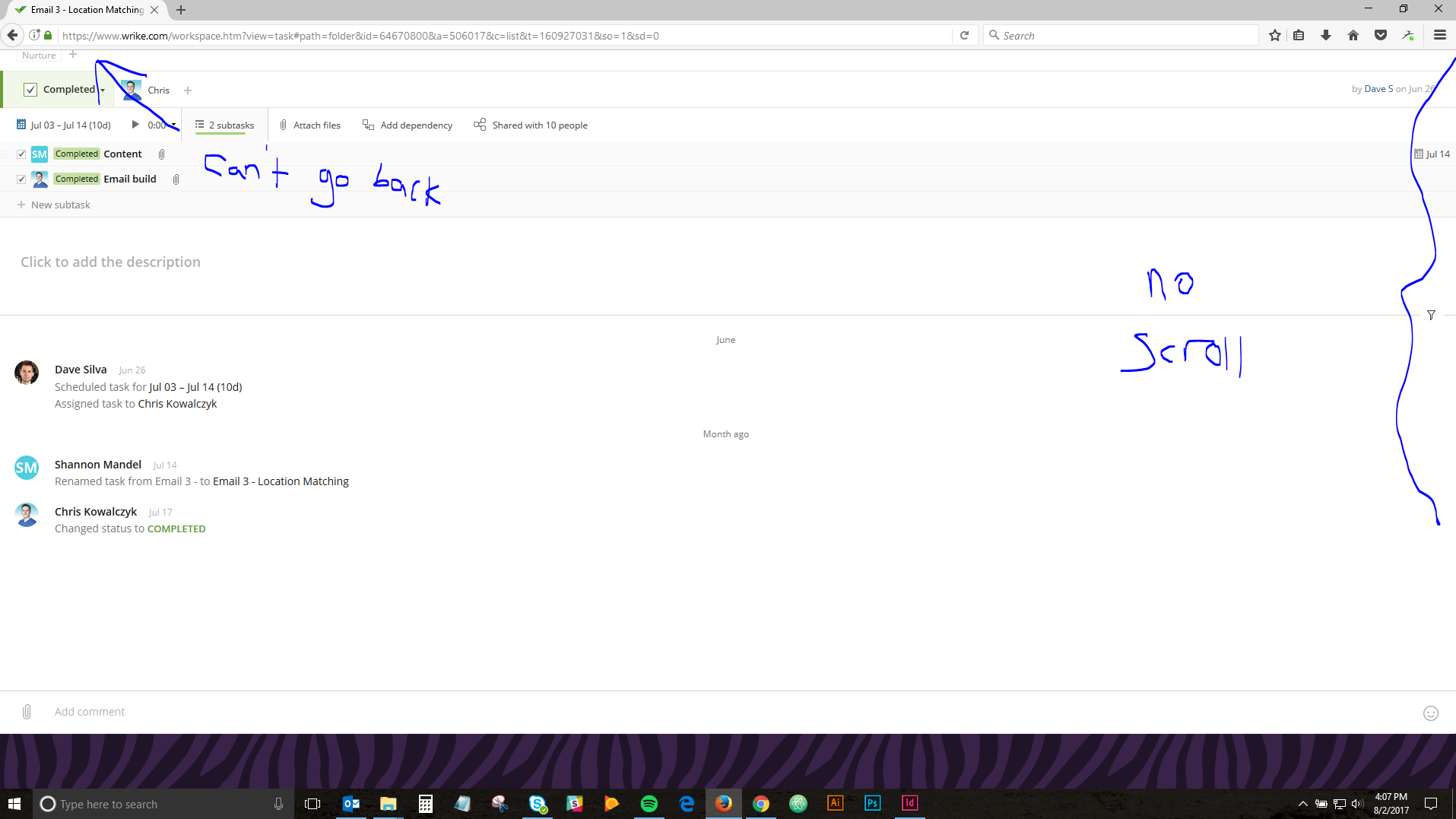The image size is (1456, 819).
Task: Open the emoji picker in comment box
Action: pyautogui.click(x=1430, y=713)
